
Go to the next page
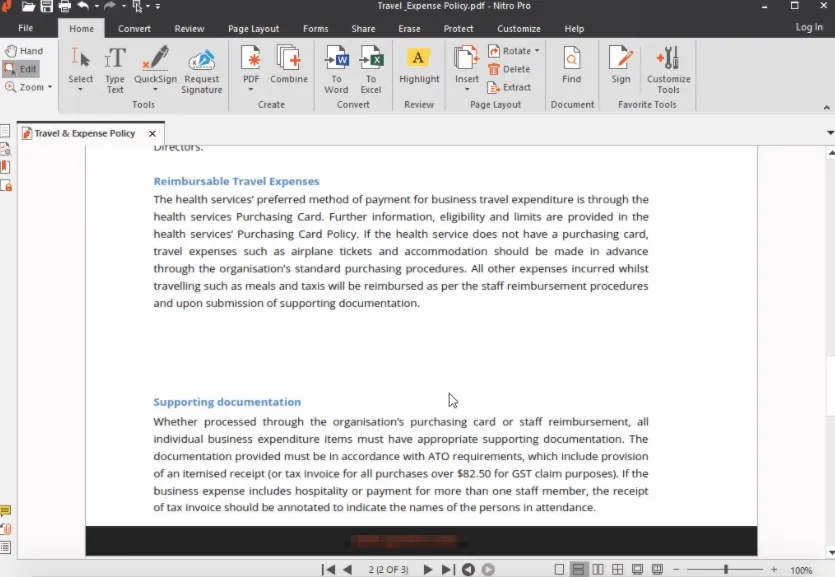coord(427,570)
